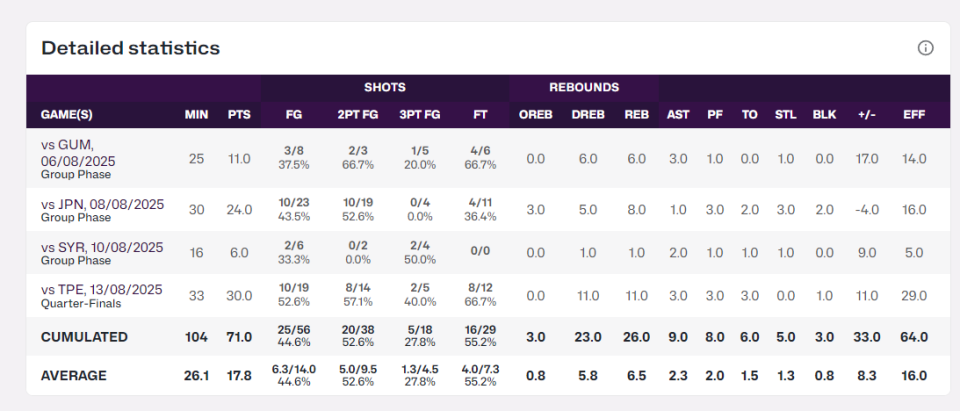Select the AST column header
960x411 pixels.
coord(678,114)
